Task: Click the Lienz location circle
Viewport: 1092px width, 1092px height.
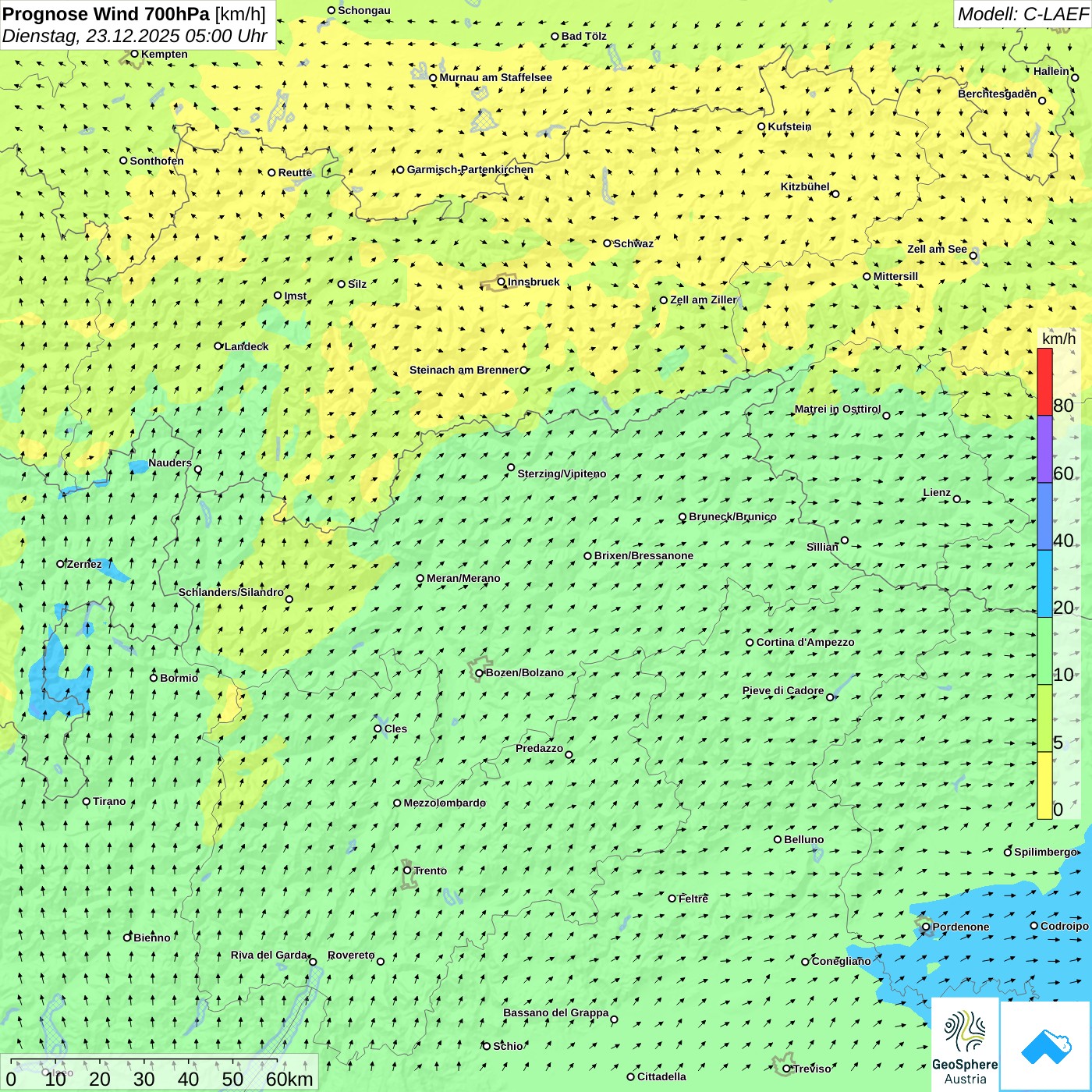Action: (x=957, y=499)
